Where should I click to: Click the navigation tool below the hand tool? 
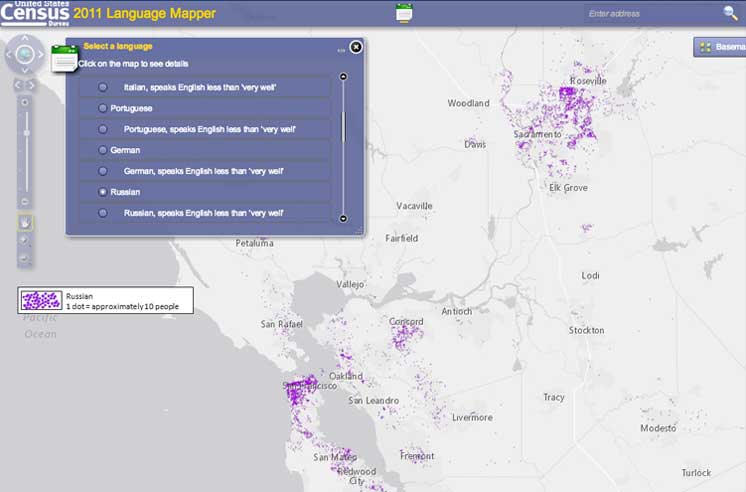[x=25, y=240]
